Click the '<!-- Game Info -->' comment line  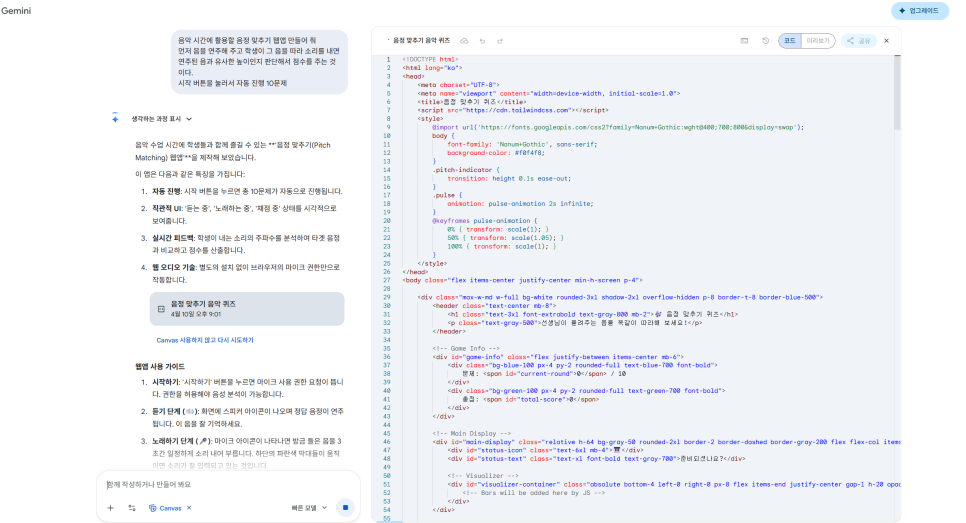click(x=466, y=349)
